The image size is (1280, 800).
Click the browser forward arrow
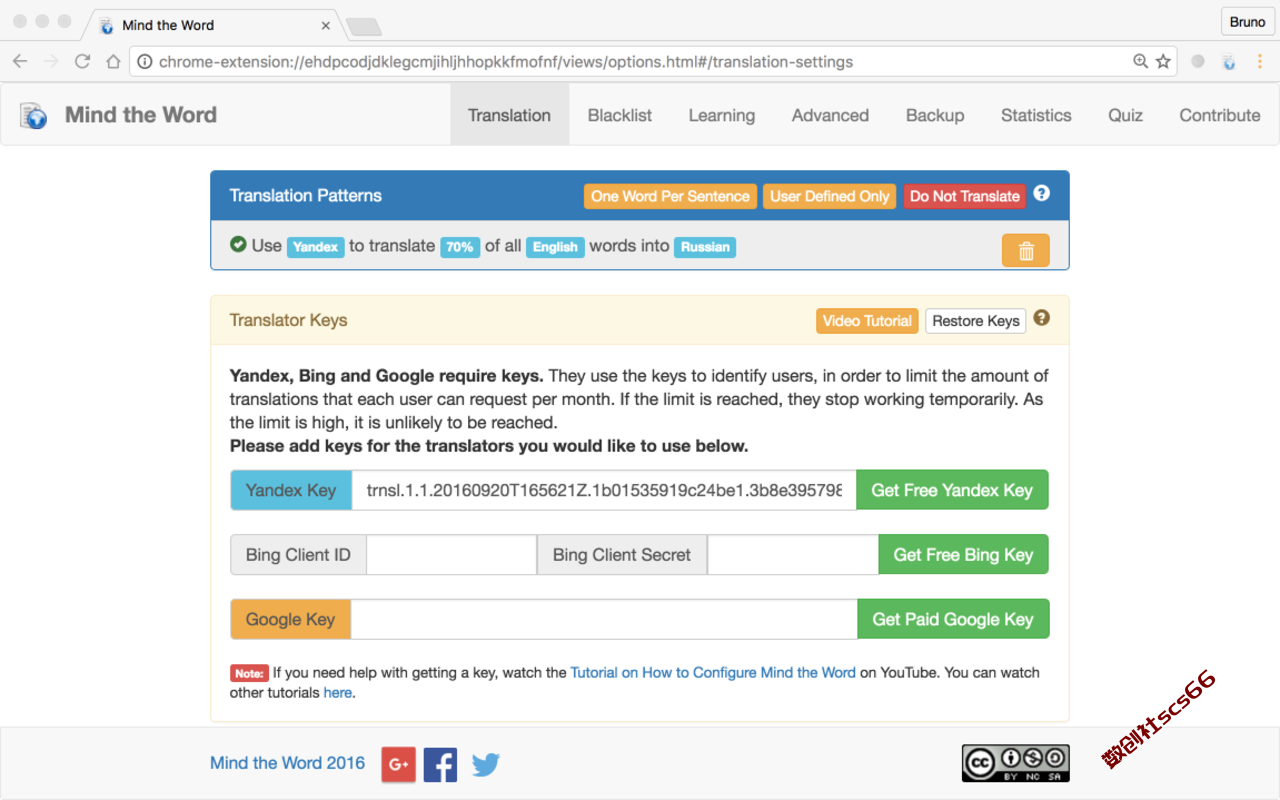[x=51, y=62]
